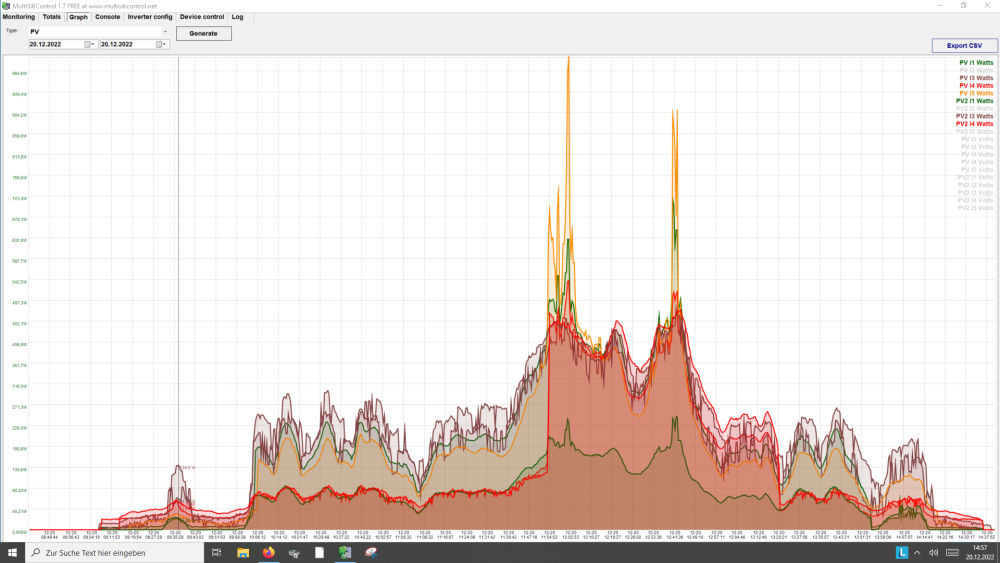Click the Export CSV button
Viewport: 1000px width, 563px height.
point(964,46)
